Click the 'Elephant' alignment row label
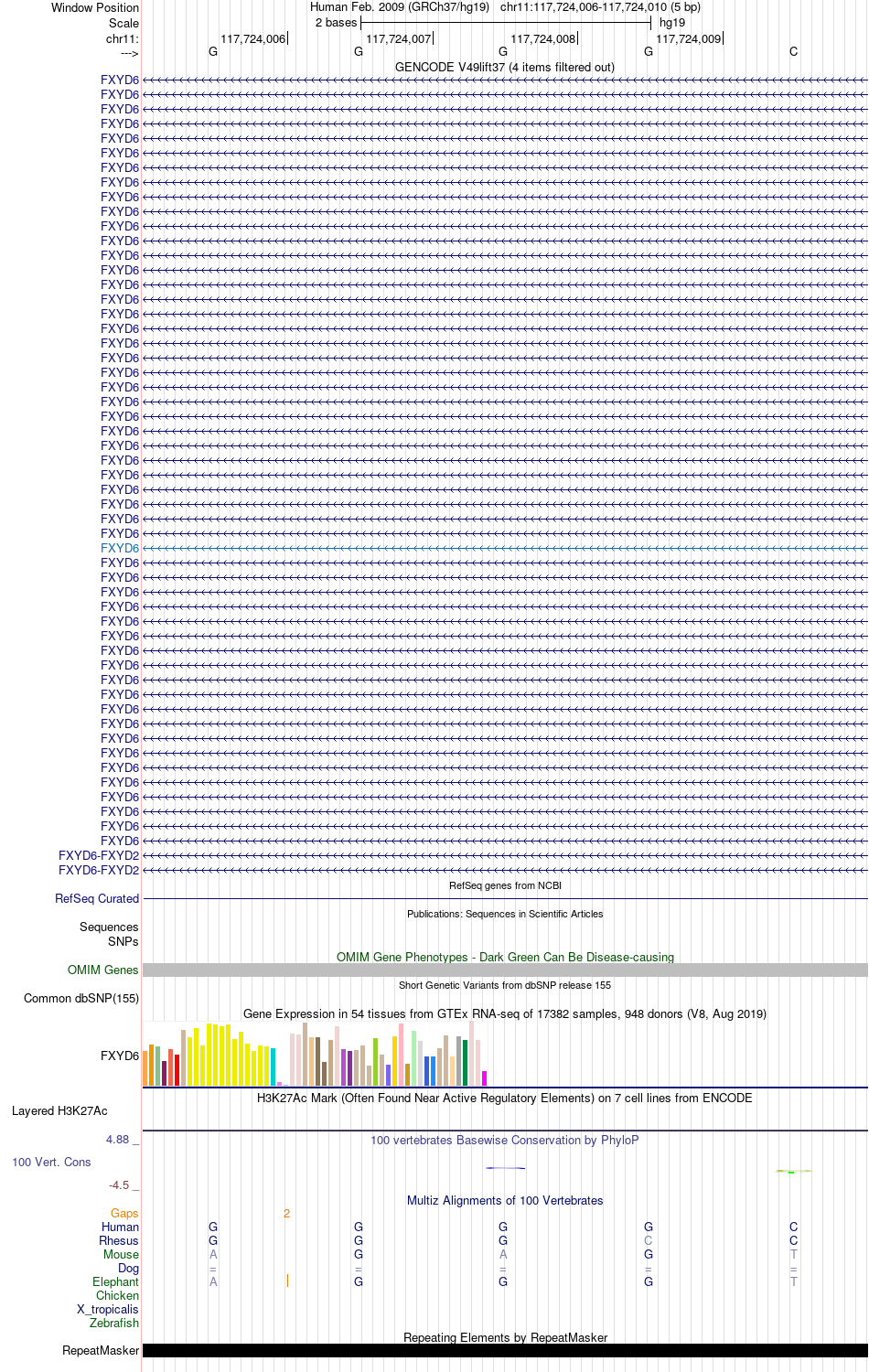869x1372 pixels. tap(116, 1282)
